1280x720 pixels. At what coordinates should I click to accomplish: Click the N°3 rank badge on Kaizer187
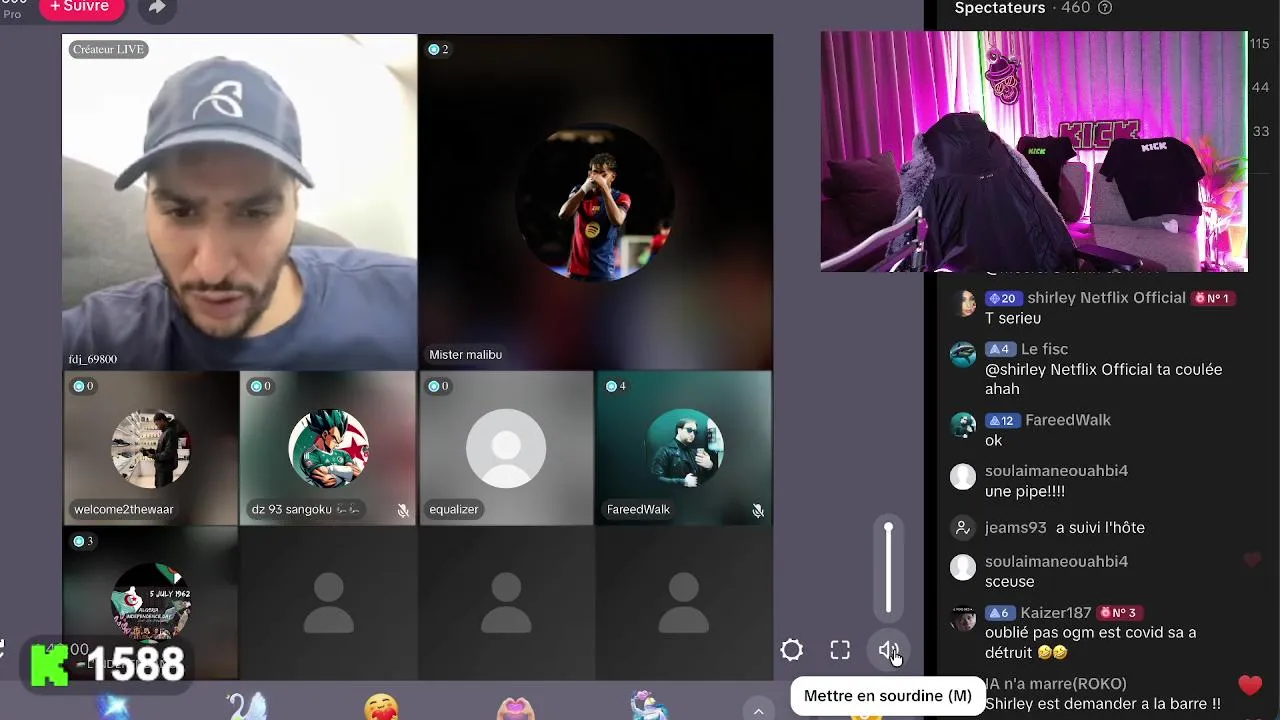(1118, 612)
